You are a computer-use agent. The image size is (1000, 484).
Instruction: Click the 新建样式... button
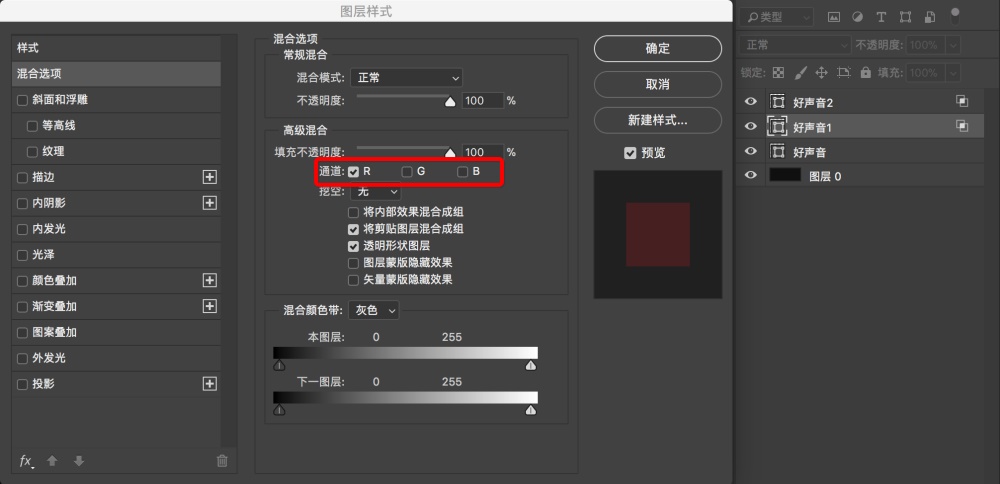point(658,121)
